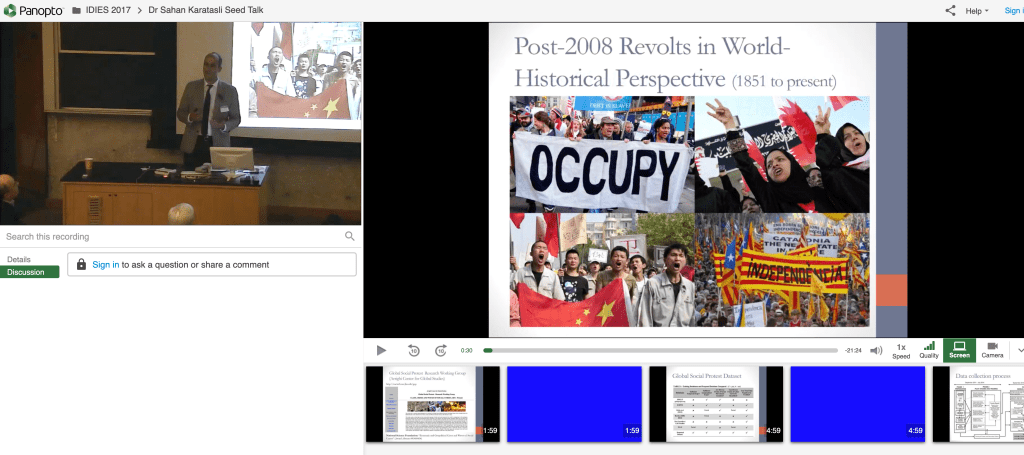The width and height of the screenshot is (1024, 455).
Task: Change playback speed from 1x
Action: point(901,350)
